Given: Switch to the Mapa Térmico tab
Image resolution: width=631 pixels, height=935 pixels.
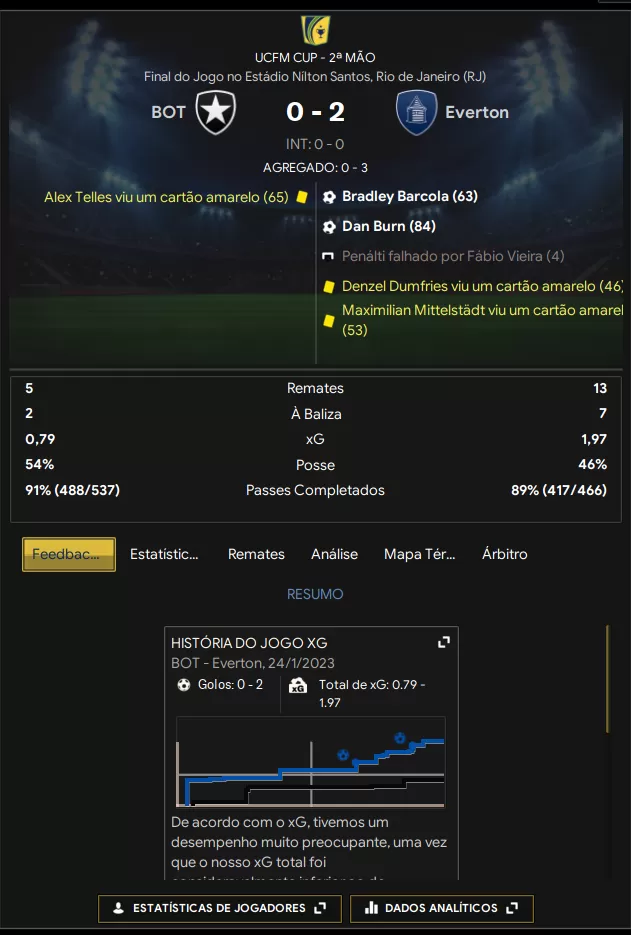Looking at the screenshot, I should tap(419, 554).
